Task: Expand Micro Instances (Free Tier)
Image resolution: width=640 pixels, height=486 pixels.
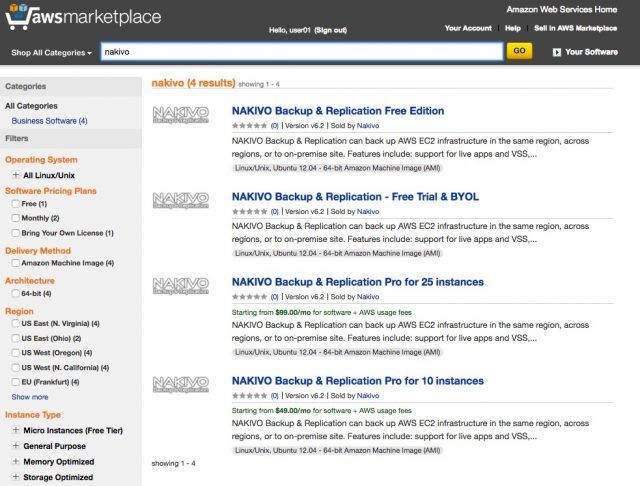Action: 16,430
